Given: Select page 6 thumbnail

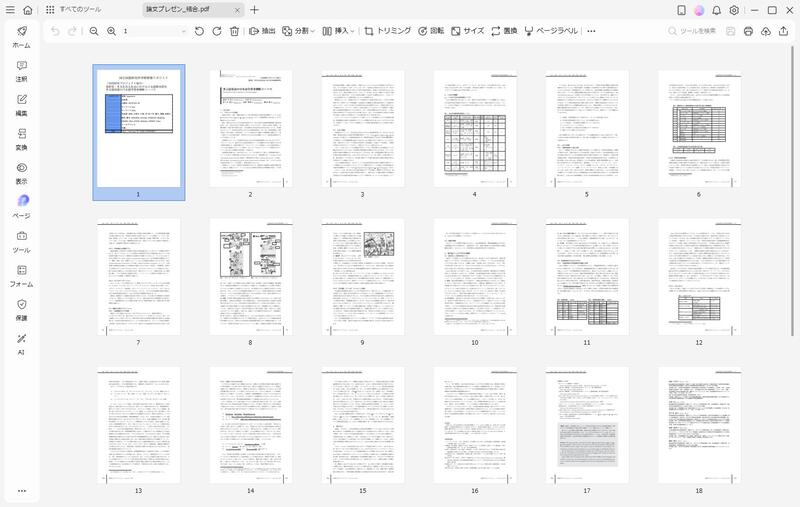Looking at the screenshot, I should pyautogui.click(x=699, y=129).
